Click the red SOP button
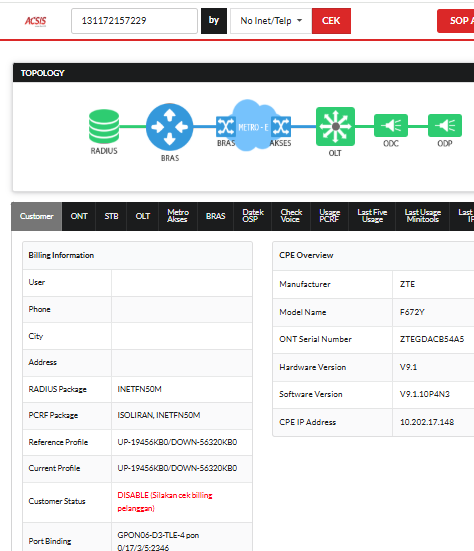This screenshot has width=474, height=551. click(x=456, y=21)
